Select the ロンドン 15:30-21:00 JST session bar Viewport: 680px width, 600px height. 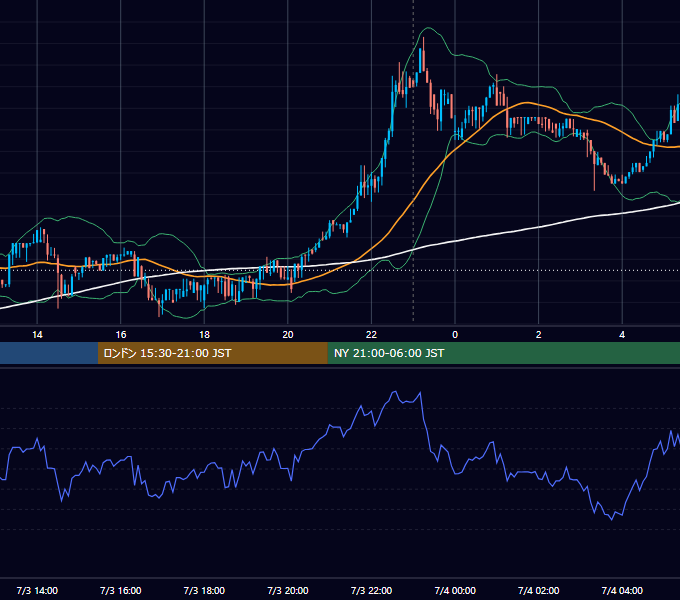(212, 353)
